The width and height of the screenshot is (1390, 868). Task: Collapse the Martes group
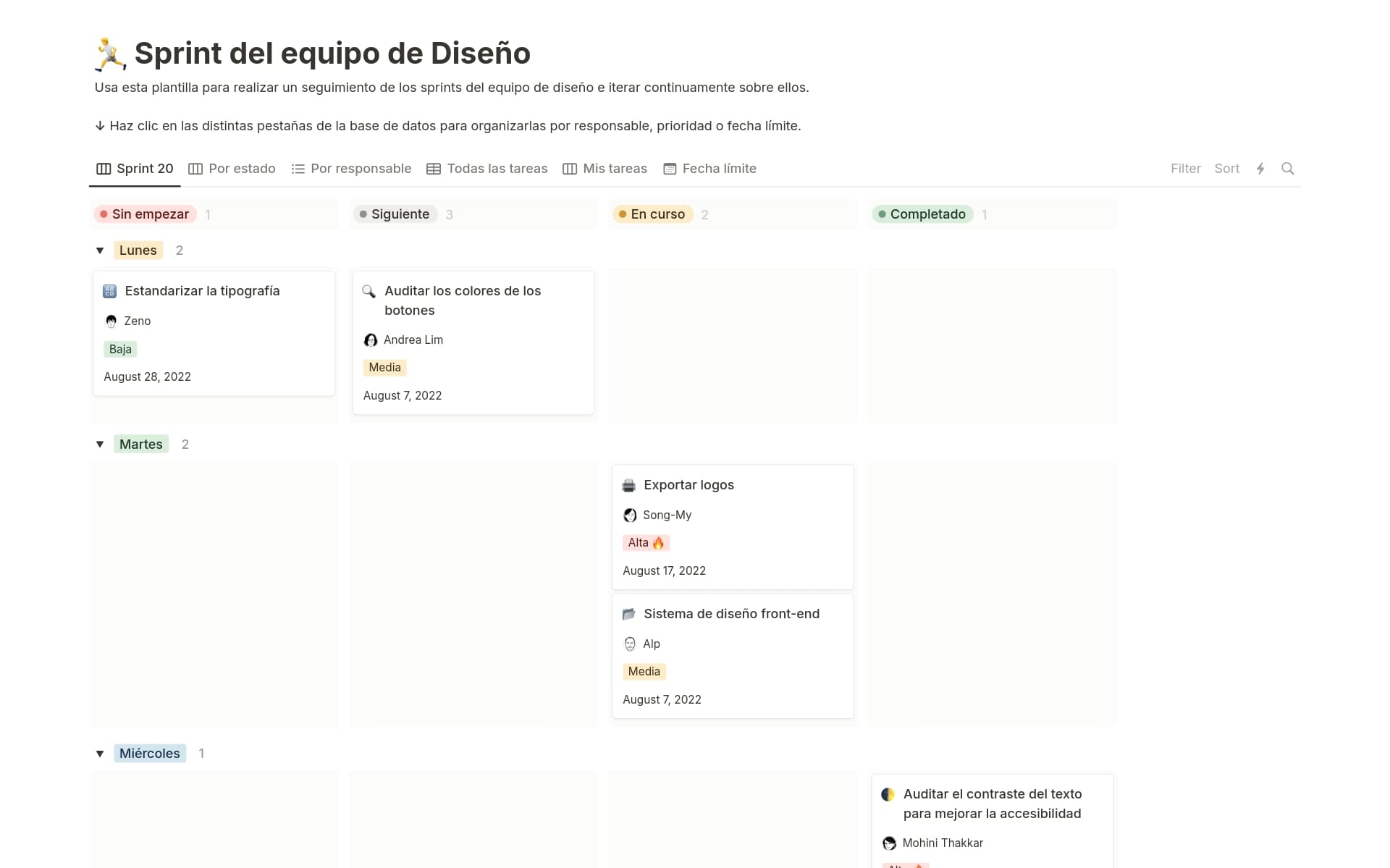click(x=100, y=444)
